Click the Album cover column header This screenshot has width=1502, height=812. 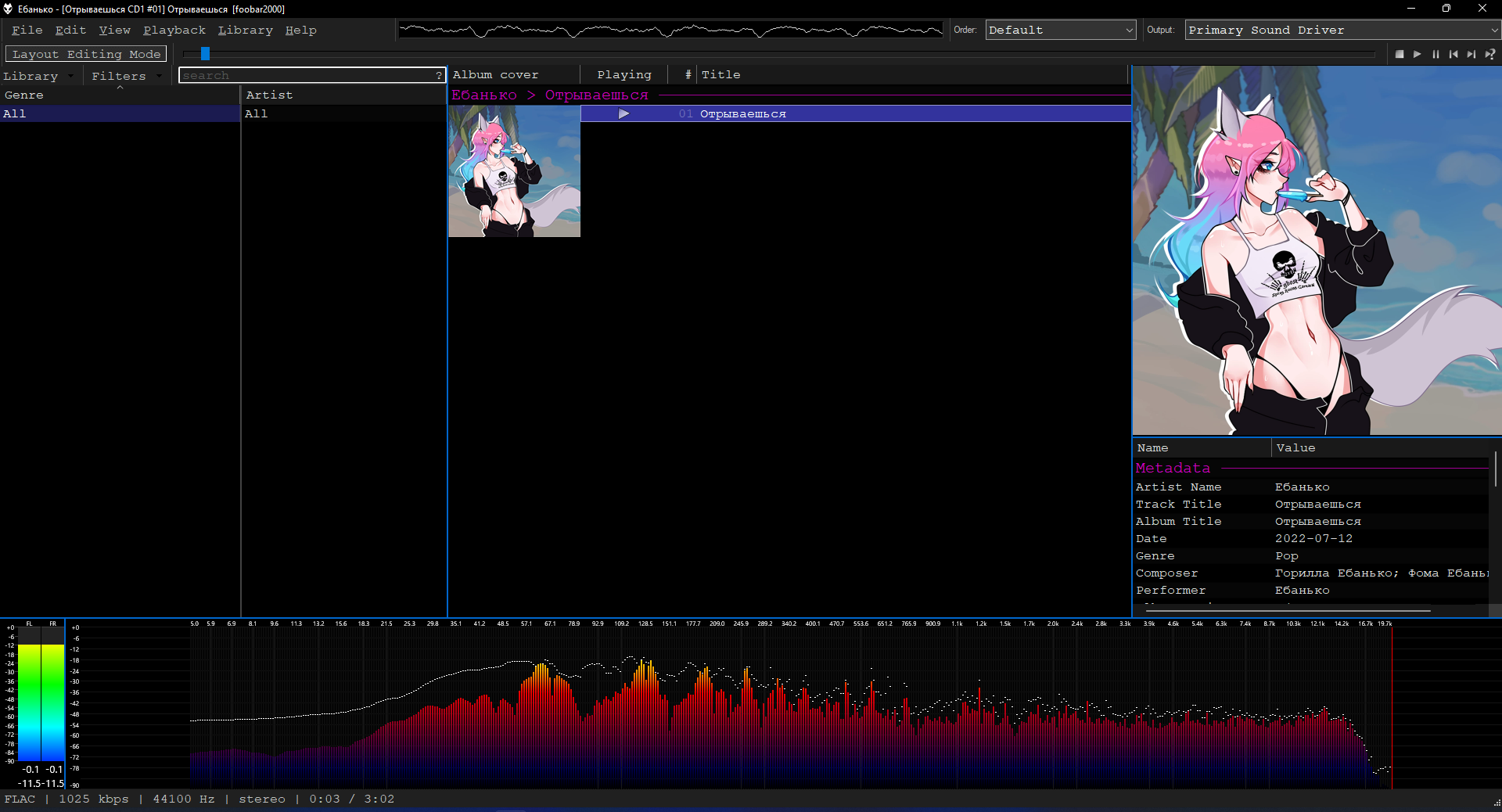pyautogui.click(x=514, y=75)
